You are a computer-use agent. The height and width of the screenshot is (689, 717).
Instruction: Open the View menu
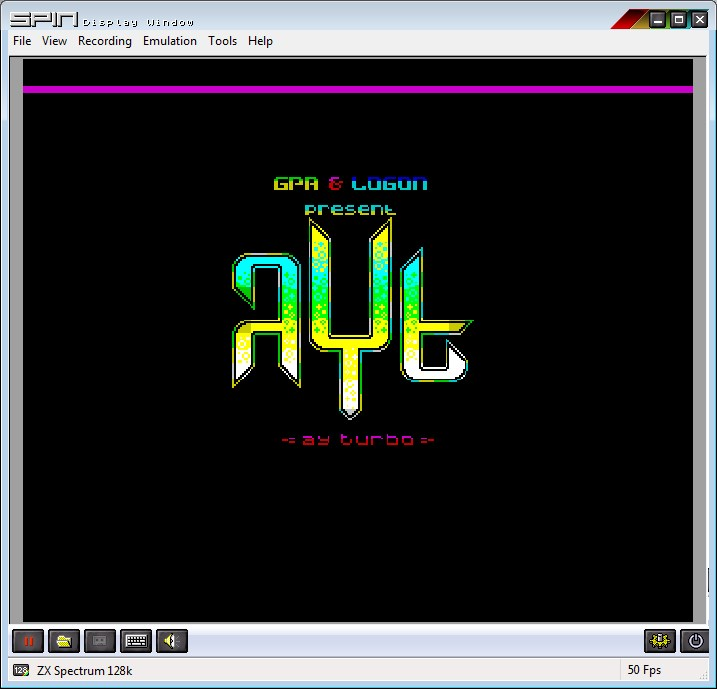[54, 41]
